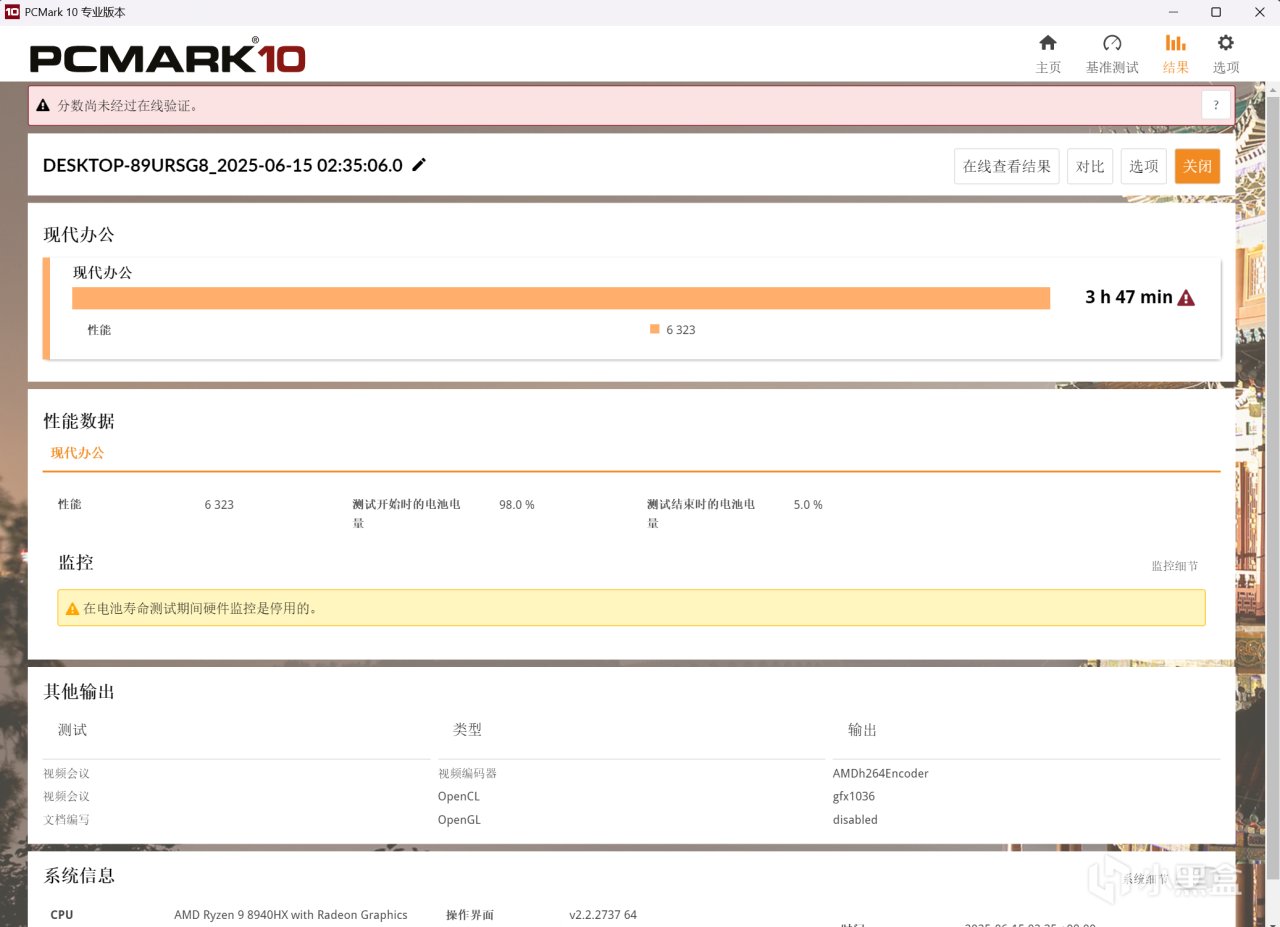Click the OpenGL type cell
Screen dimensions: 1280x927
[459, 819]
